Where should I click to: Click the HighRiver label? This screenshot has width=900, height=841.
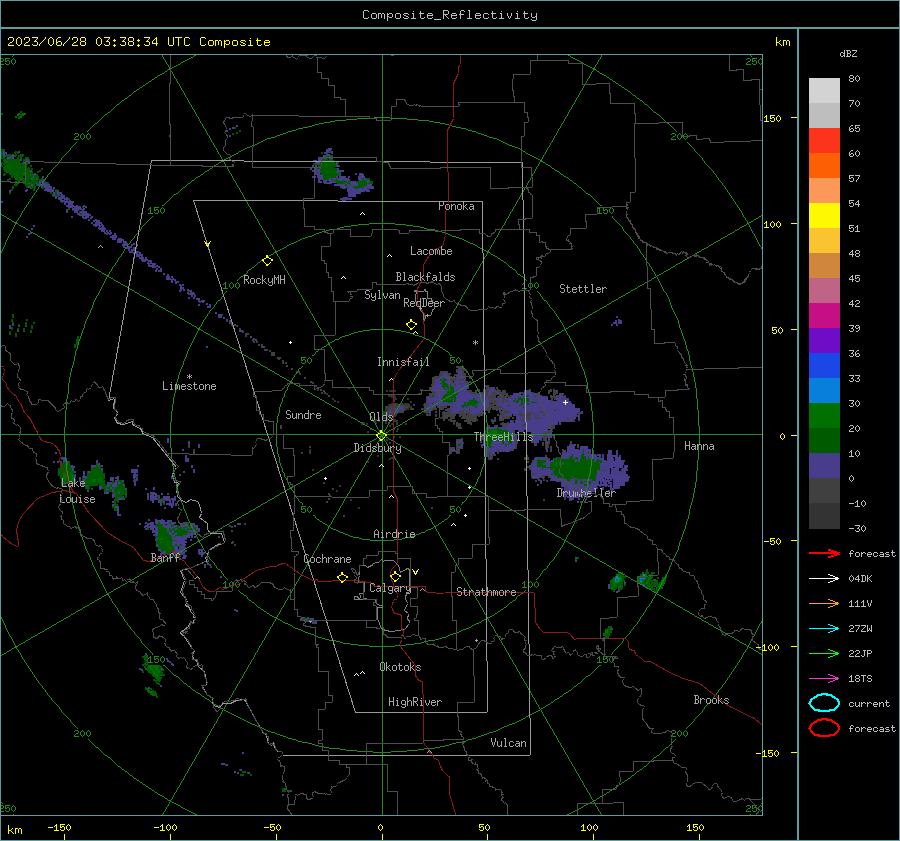click(415, 702)
